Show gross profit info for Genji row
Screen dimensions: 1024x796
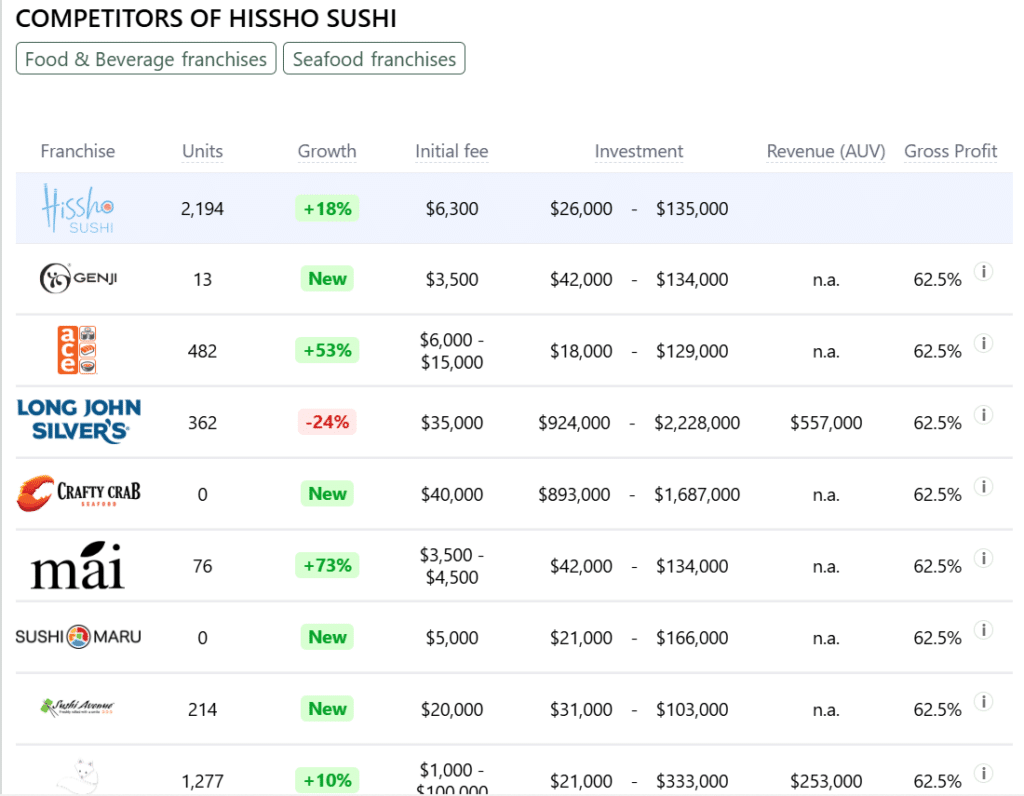[x=984, y=271]
